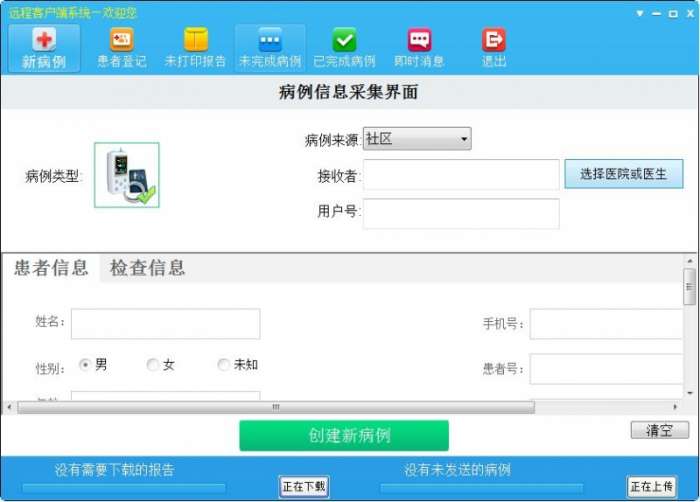This screenshot has width=700, height=502.
Task: Maximize the window
Action: (x=673, y=14)
